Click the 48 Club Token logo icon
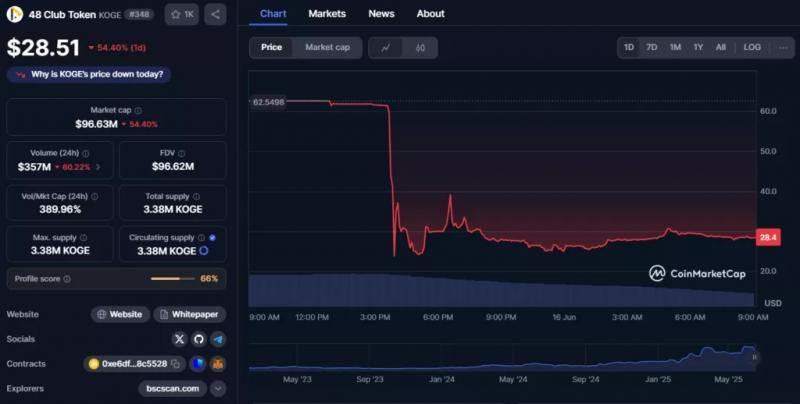Viewport: 800px width, 404px height. point(14,14)
